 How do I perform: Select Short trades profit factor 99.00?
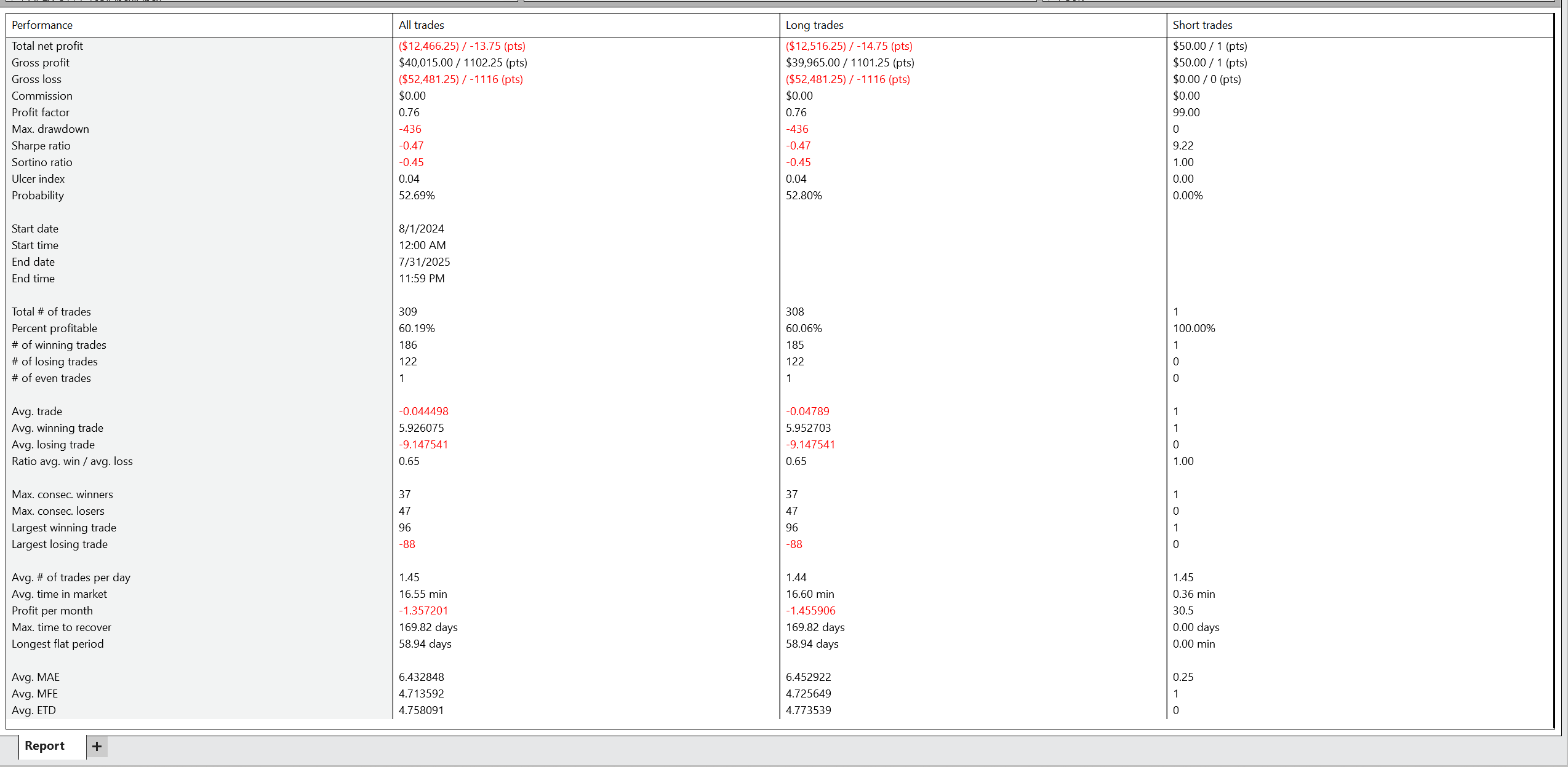[x=1186, y=113]
